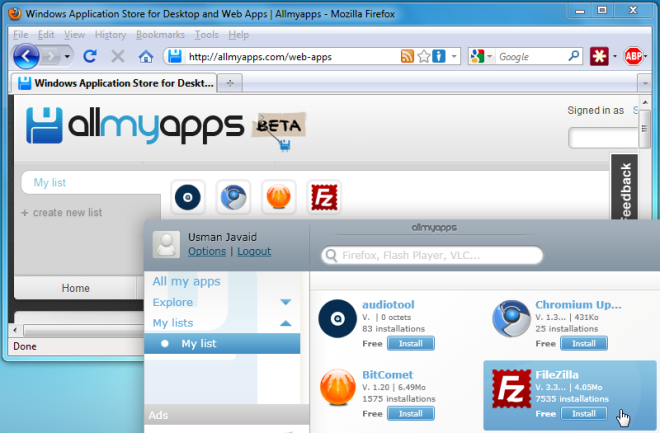Open the History menu
Viewport: 660px width, 433px height.
click(110, 35)
